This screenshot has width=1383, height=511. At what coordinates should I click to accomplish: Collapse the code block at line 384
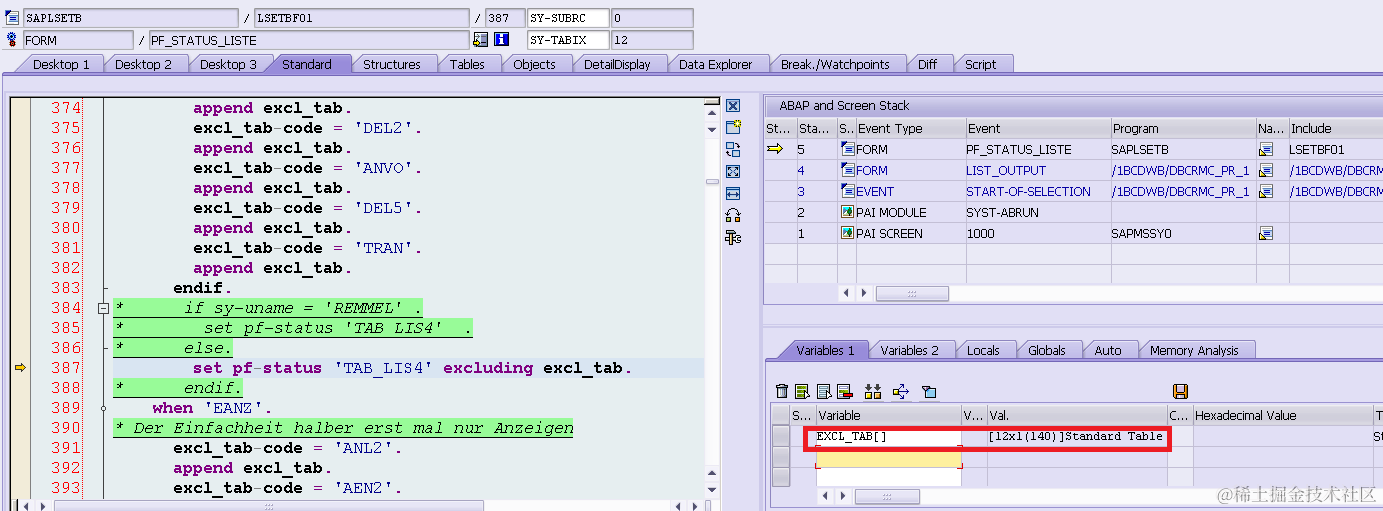coord(102,308)
